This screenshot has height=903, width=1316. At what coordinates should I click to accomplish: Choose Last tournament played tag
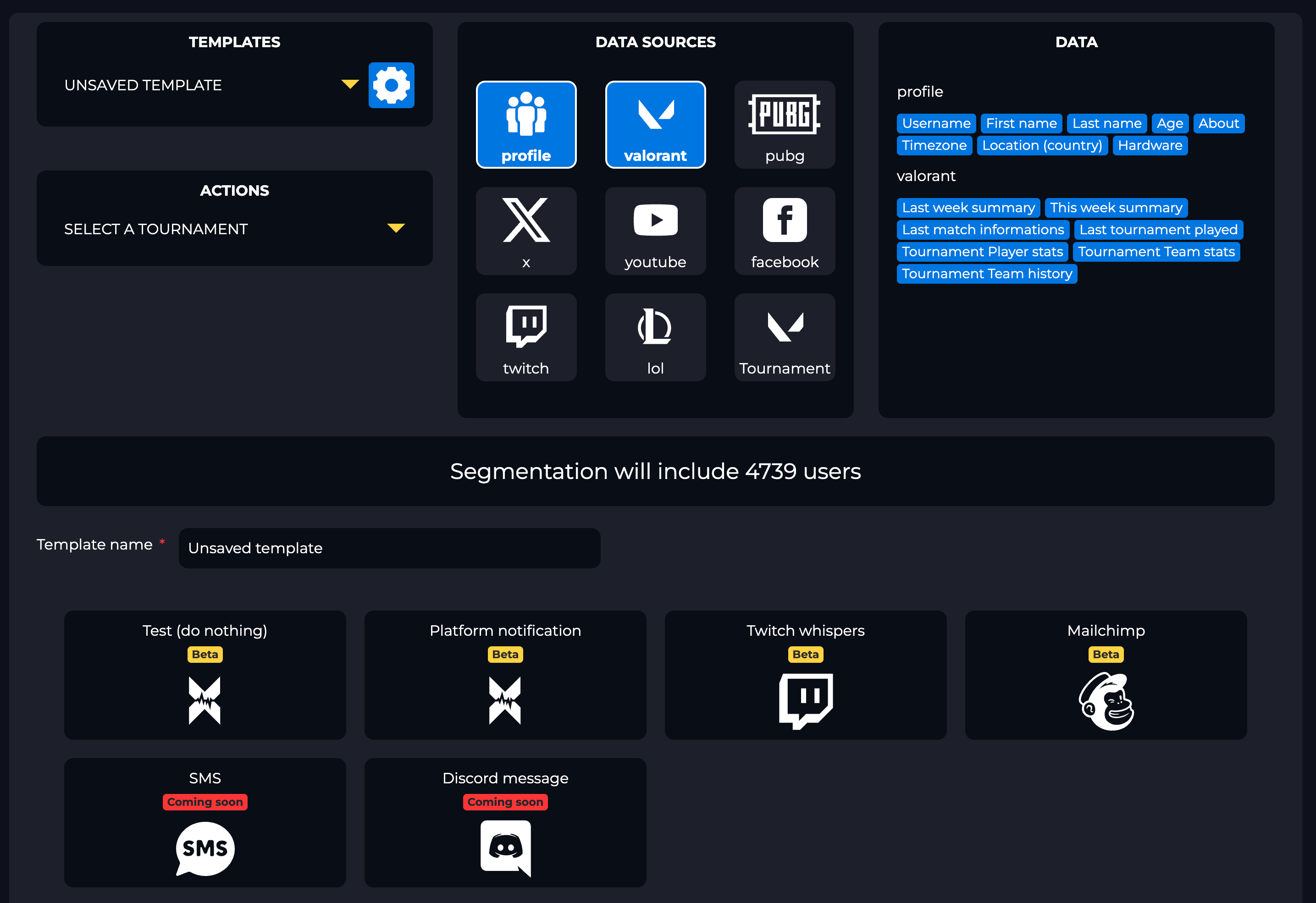(1159, 230)
